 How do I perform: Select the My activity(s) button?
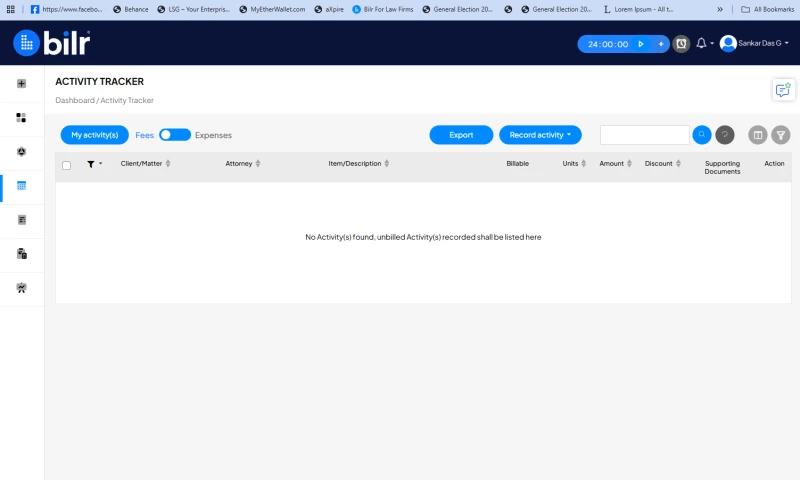(94, 135)
